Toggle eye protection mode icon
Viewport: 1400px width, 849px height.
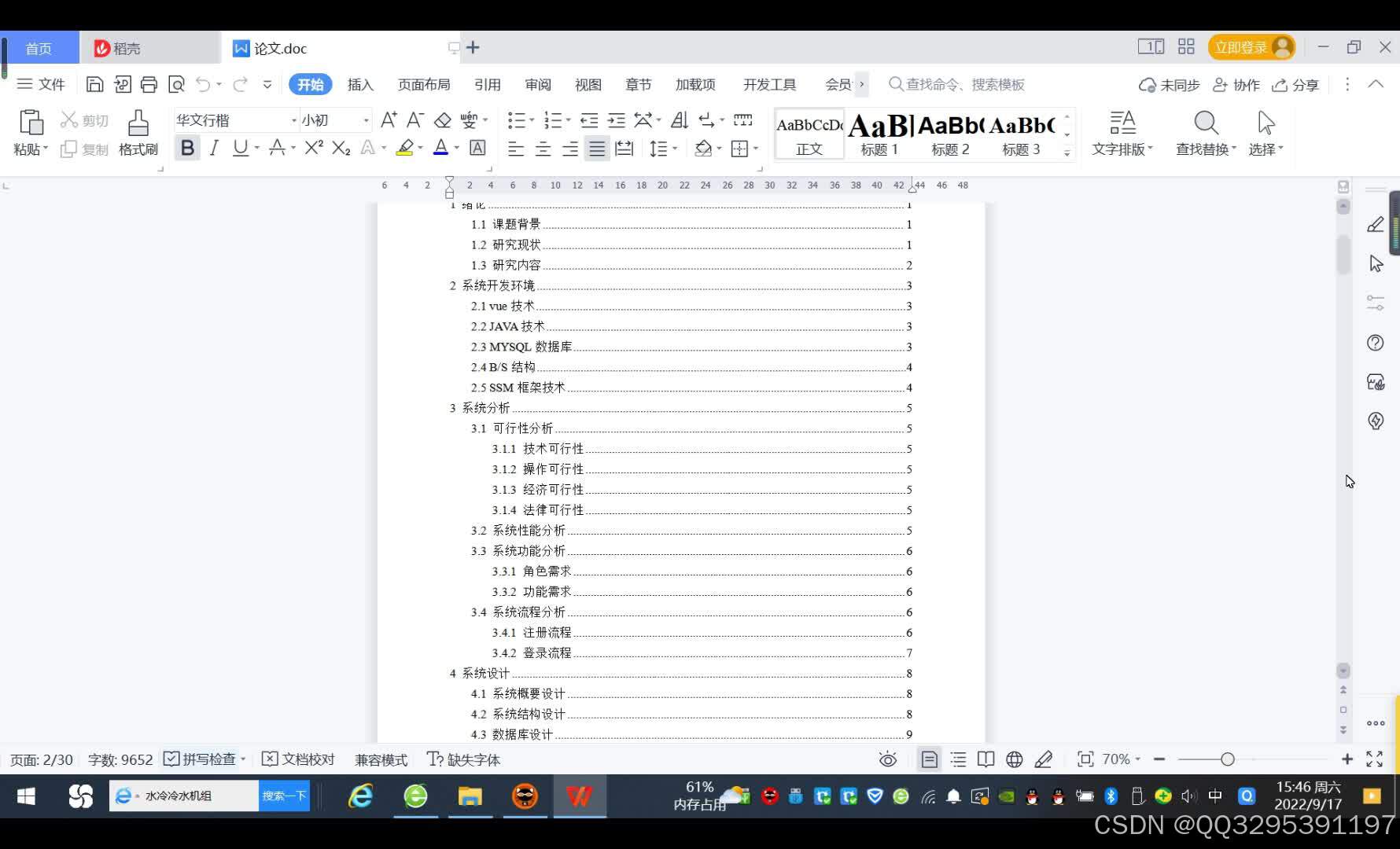pyautogui.click(x=888, y=759)
